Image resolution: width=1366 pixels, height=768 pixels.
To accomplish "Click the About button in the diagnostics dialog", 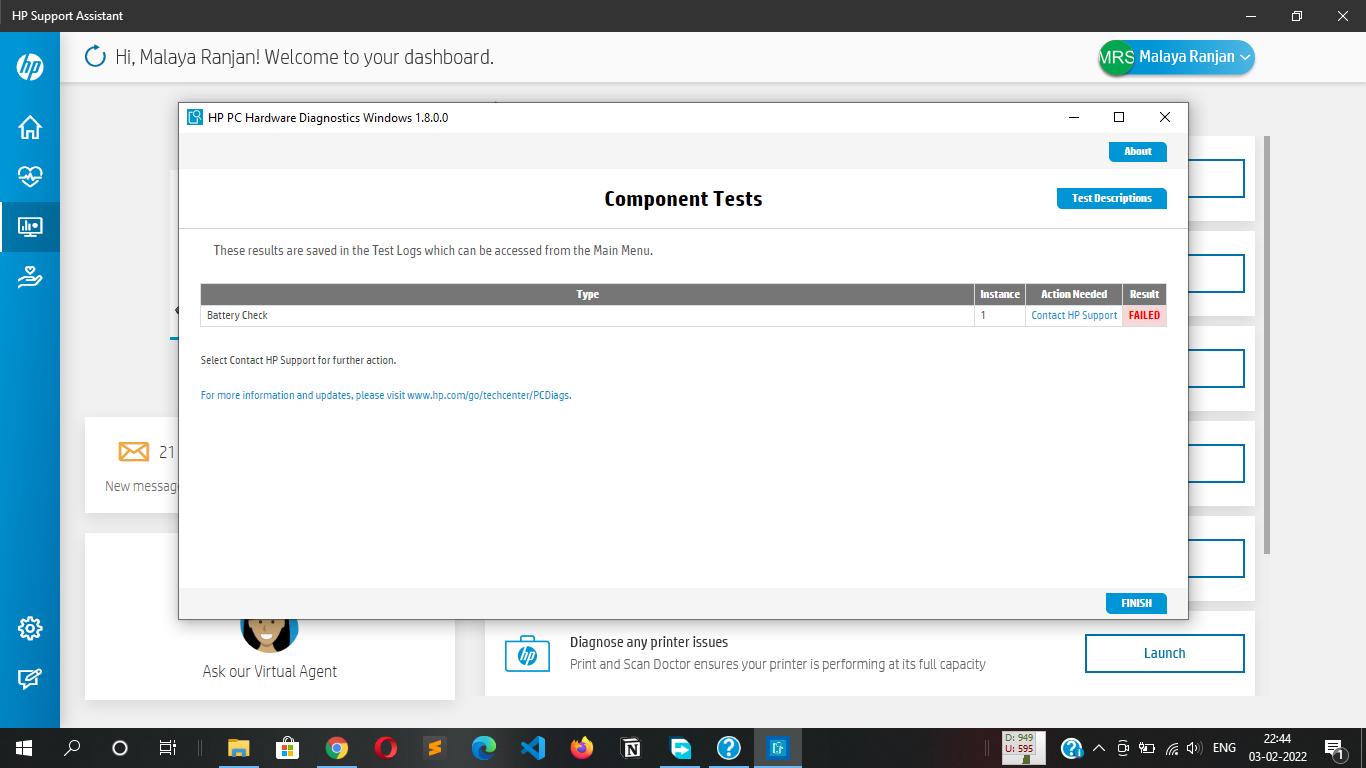I will coord(1137,151).
